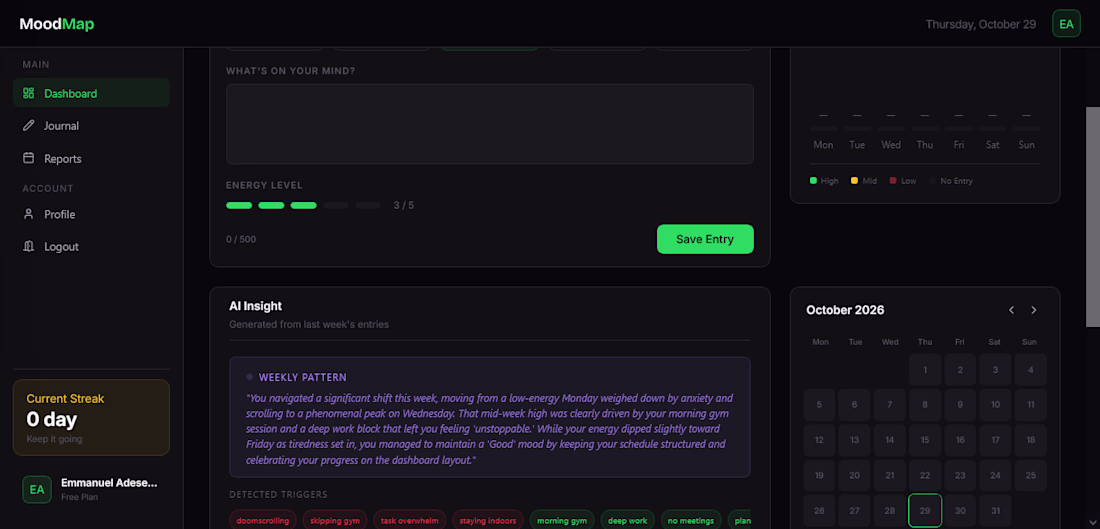1100x529 pixels.
Task: Go to next month in calendar
Action: [1033, 310]
